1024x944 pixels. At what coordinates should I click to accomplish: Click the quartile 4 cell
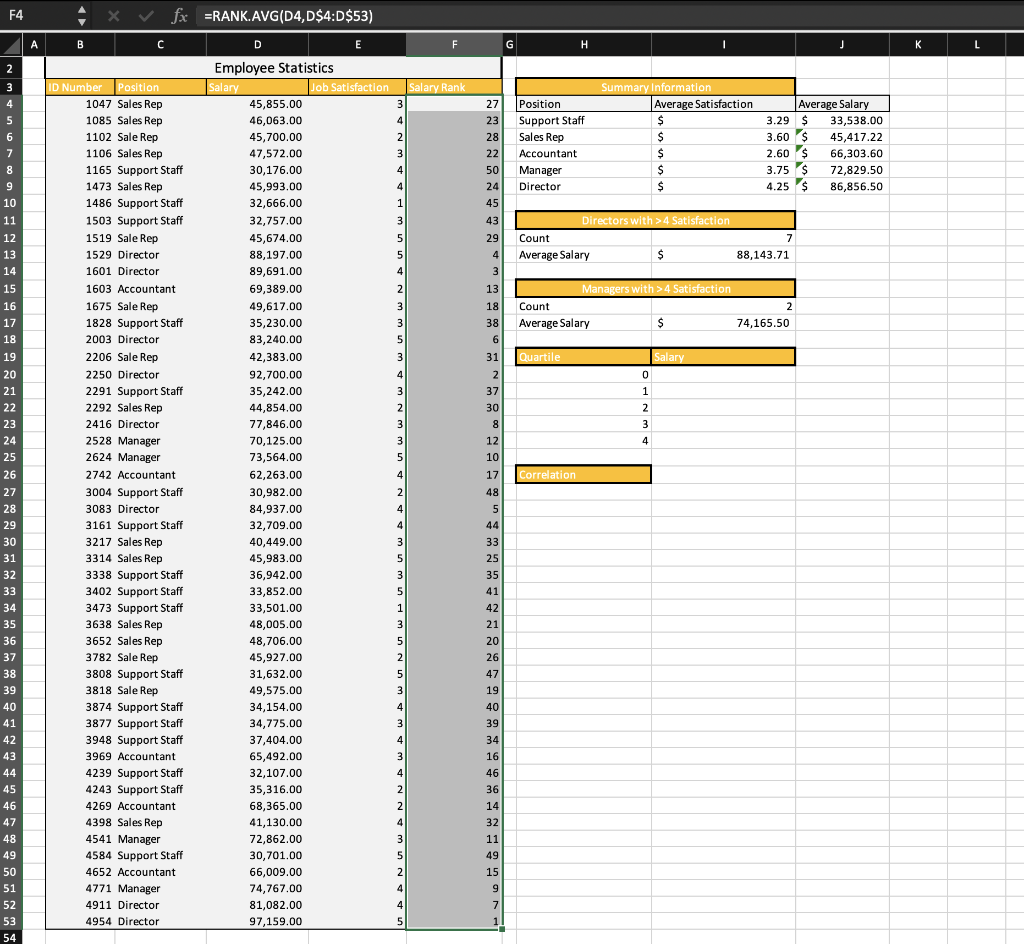click(x=584, y=441)
